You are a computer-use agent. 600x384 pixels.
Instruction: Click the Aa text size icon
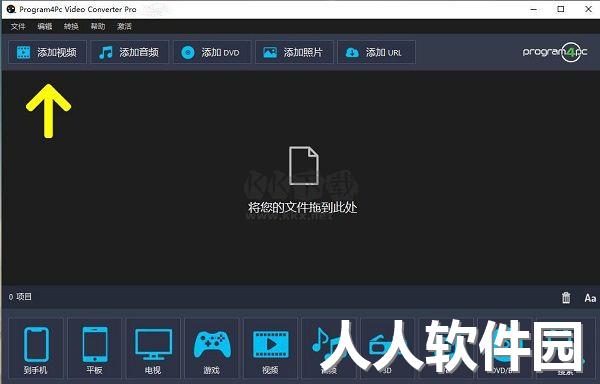click(590, 298)
